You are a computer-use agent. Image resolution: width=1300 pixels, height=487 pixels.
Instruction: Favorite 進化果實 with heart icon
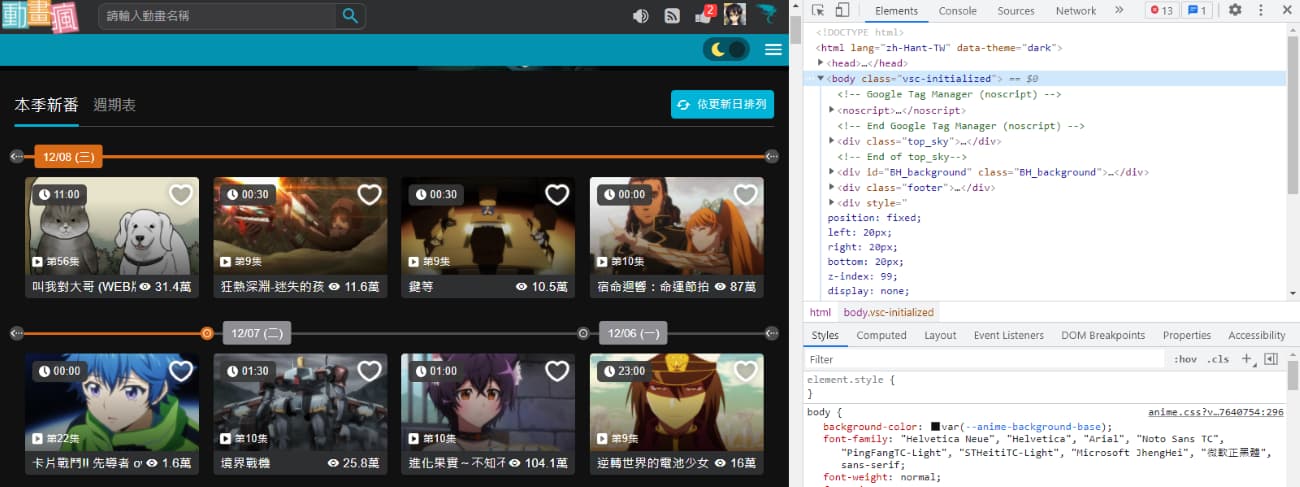[557, 371]
